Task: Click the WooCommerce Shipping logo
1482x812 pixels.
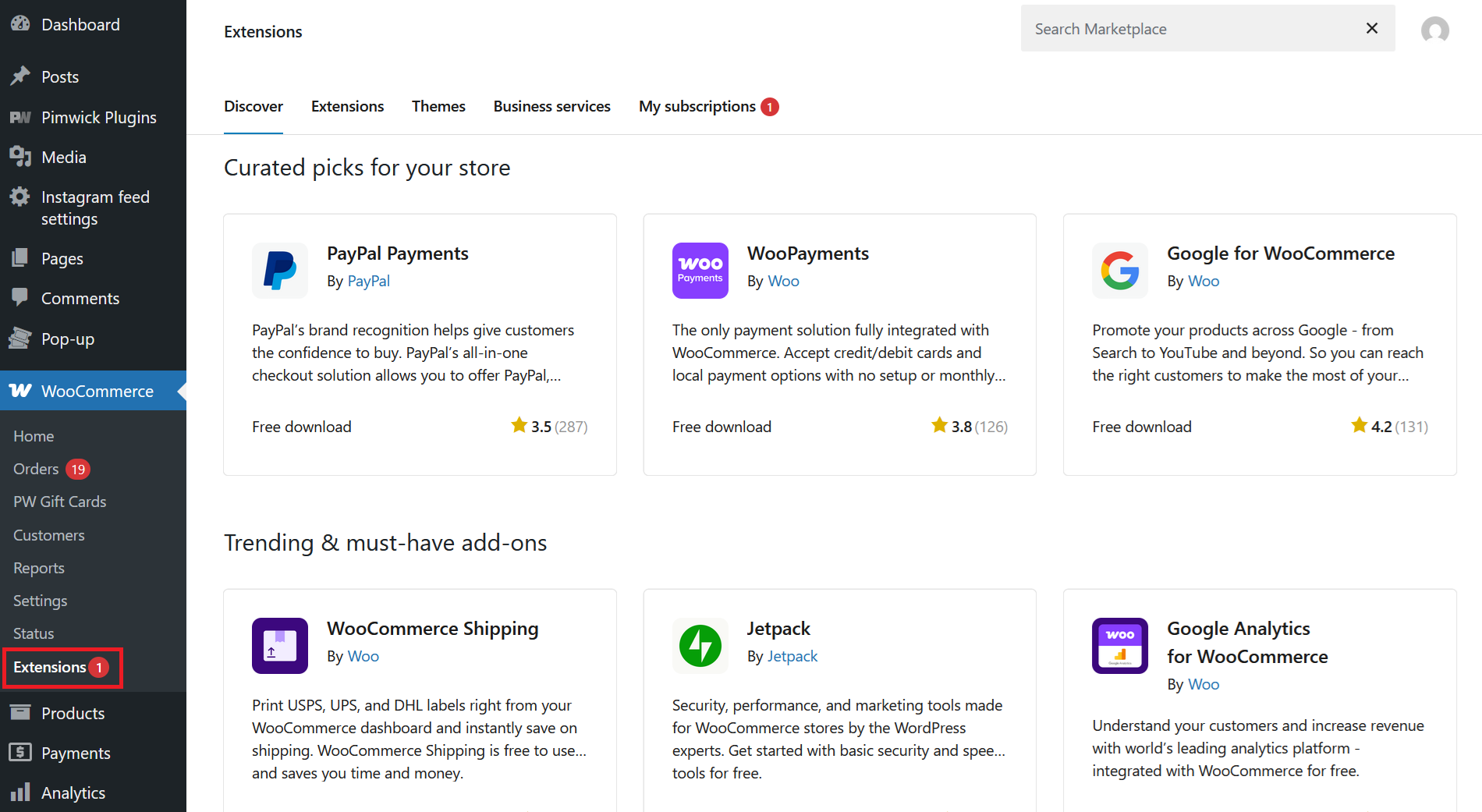Action: point(280,646)
